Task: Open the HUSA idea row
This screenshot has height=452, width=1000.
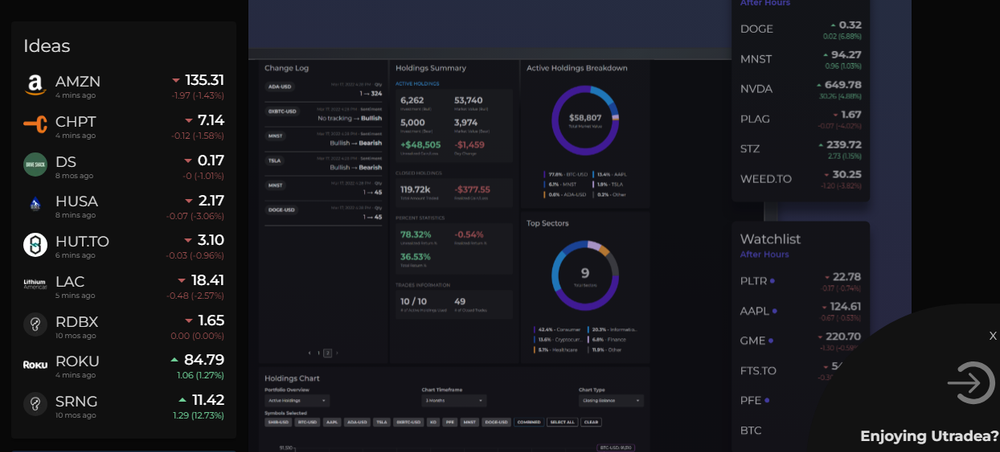Action: [x=124, y=206]
